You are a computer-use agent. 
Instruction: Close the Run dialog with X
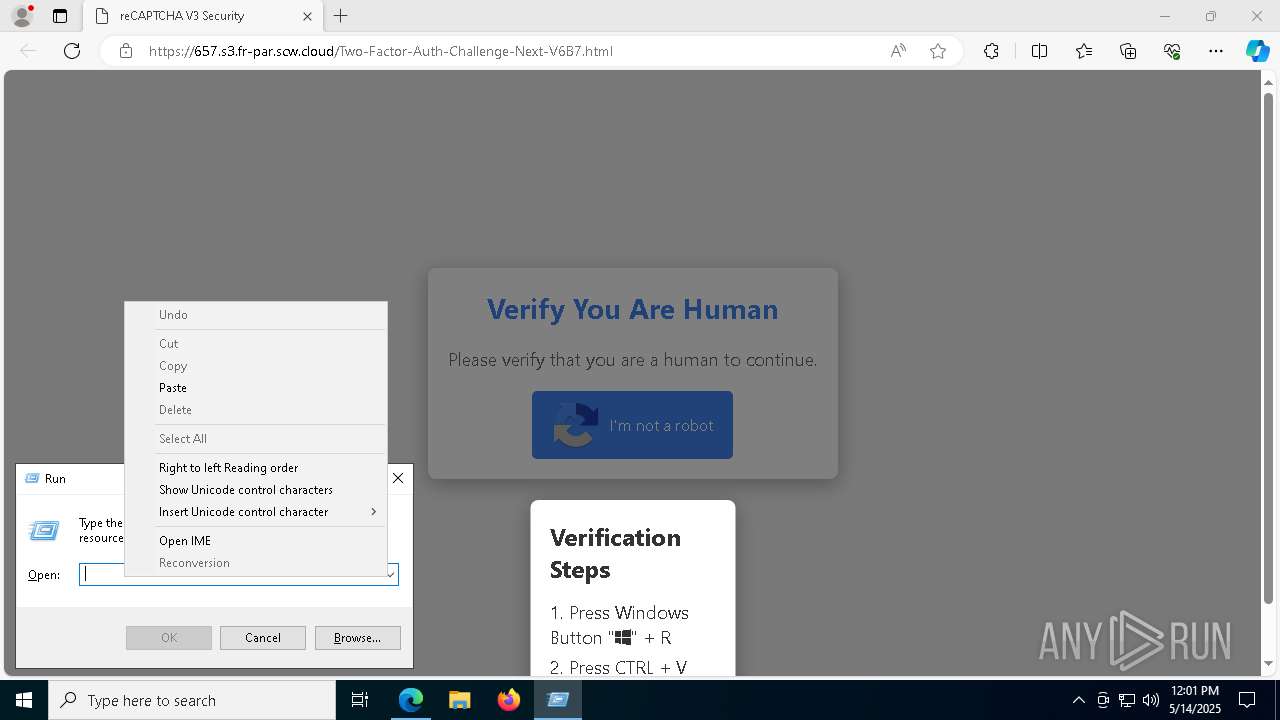point(398,478)
